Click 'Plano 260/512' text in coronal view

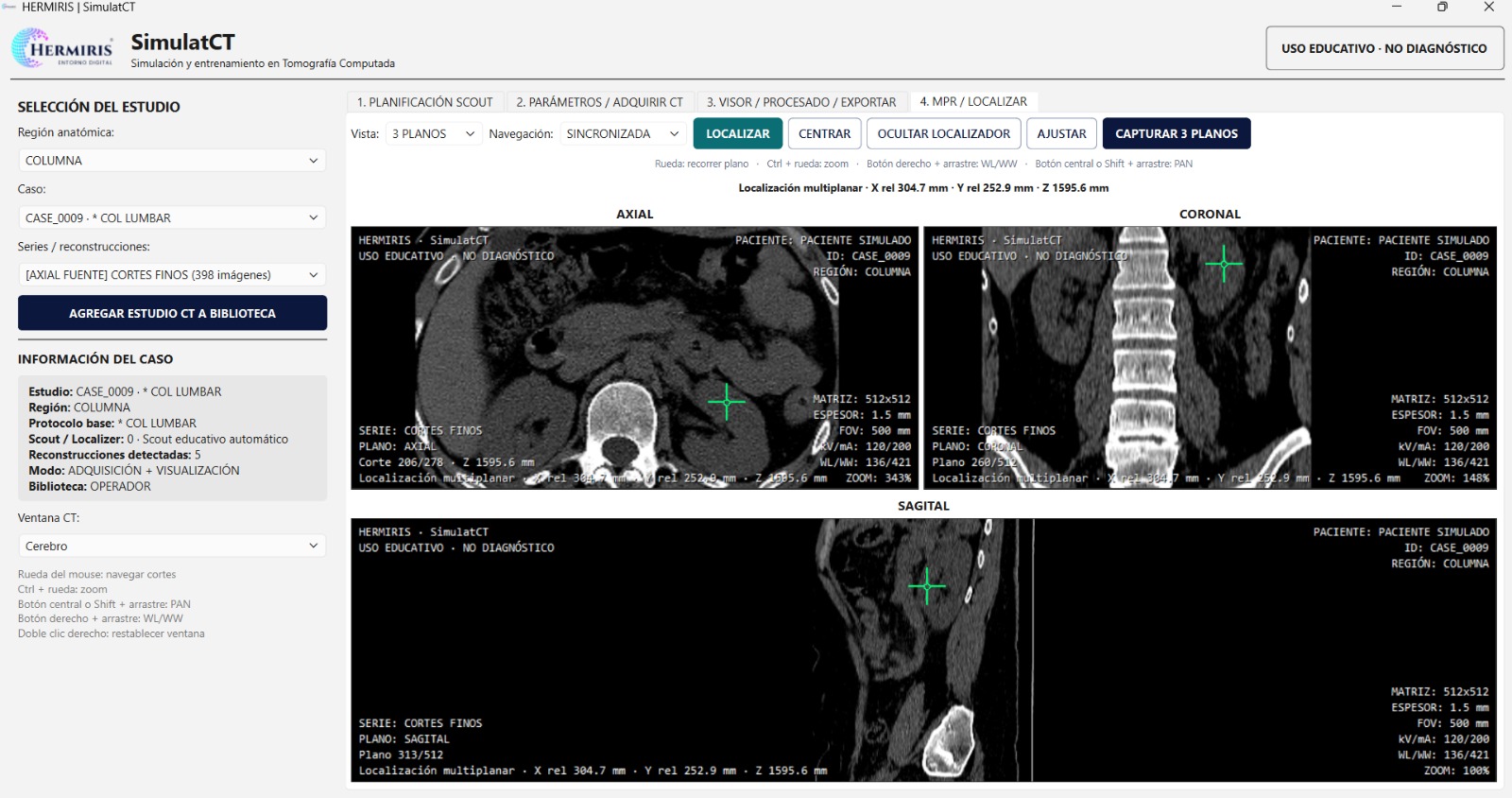pyautogui.click(x=974, y=462)
